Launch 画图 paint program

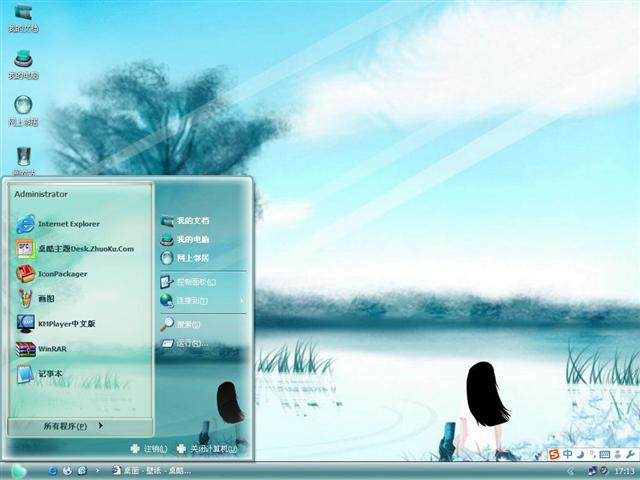click(36, 298)
